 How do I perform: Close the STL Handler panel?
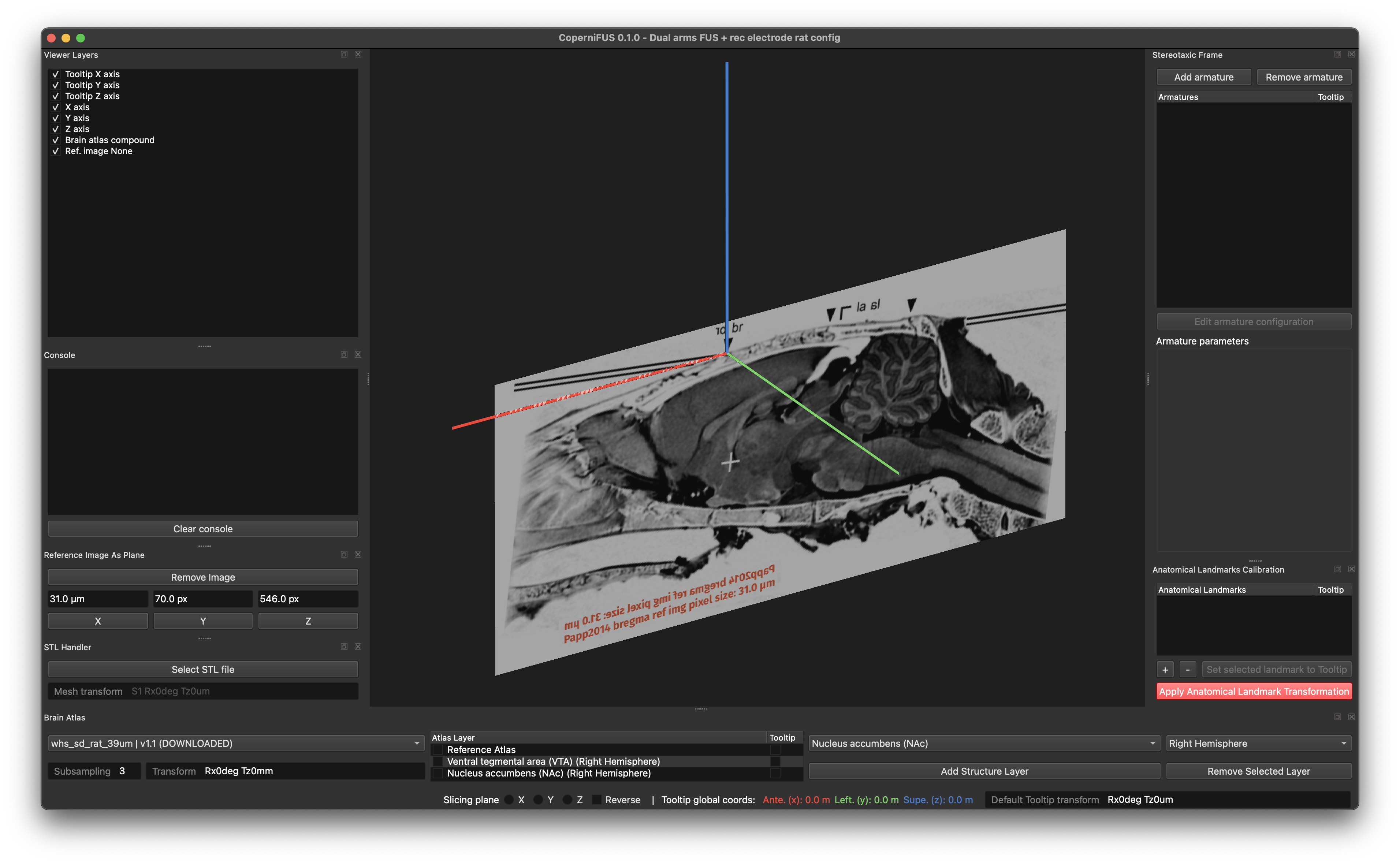coord(358,646)
